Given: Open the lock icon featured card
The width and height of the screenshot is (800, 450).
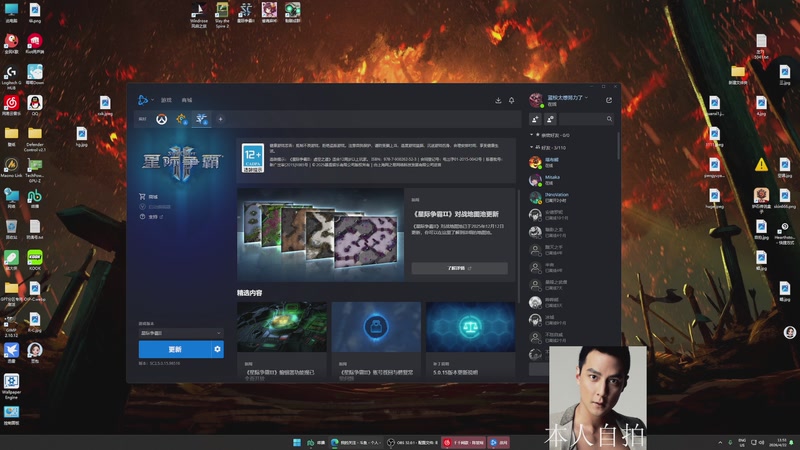Looking at the screenshot, I should click(376, 327).
